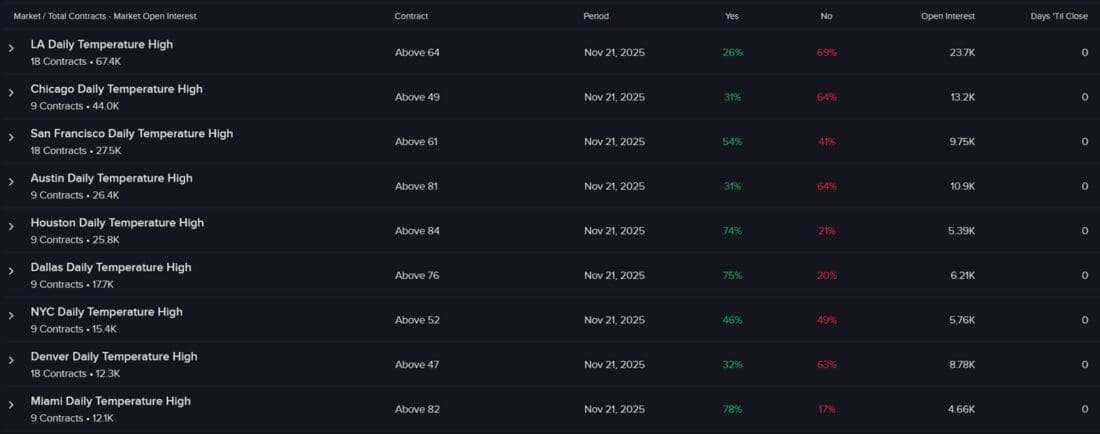This screenshot has width=1100, height=434.
Task: Expand the Denver Daily Temperature High row
Action: click(x=11, y=360)
